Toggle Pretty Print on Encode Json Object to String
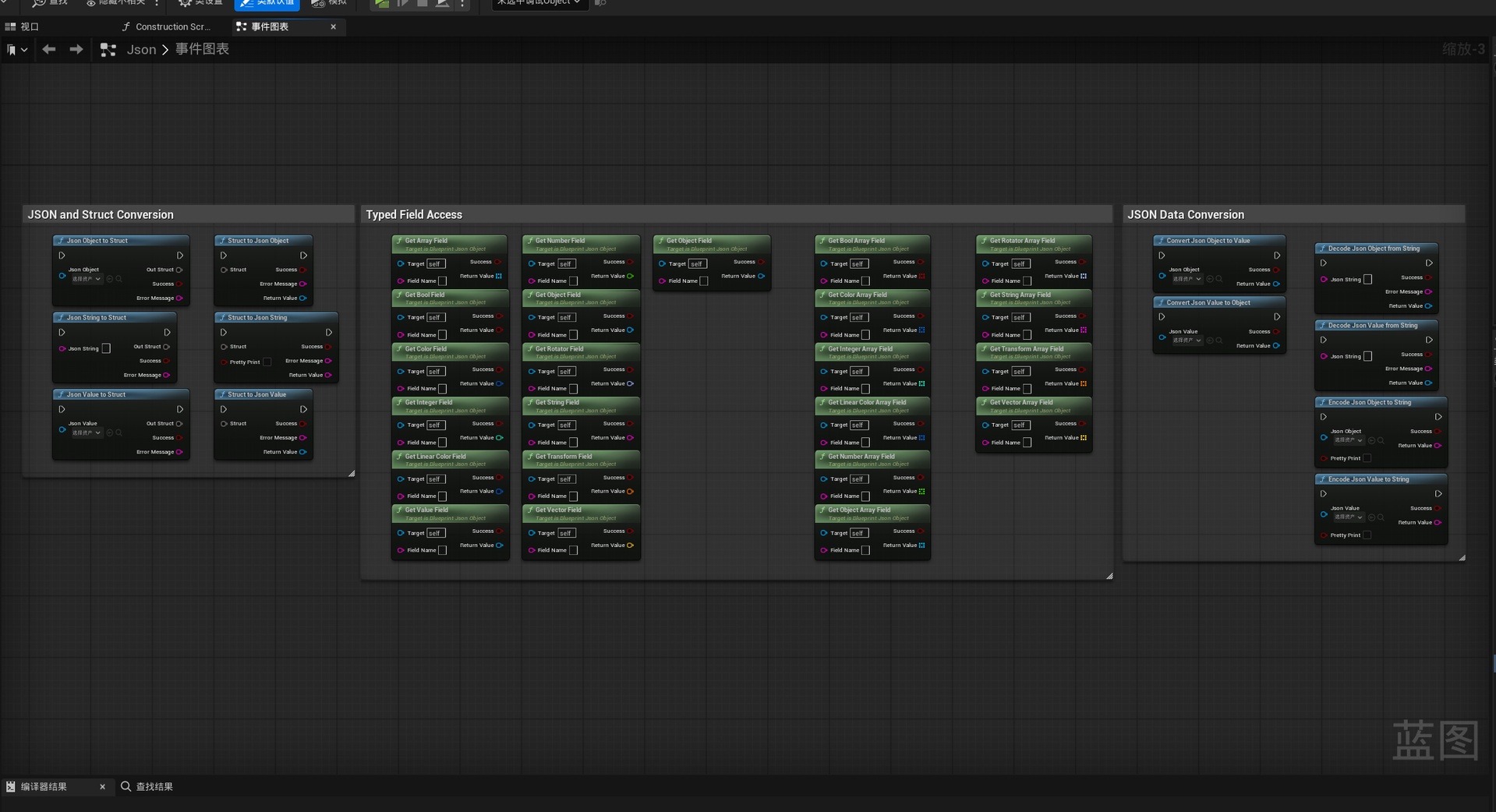The width and height of the screenshot is (1496, 812). [1367, 459]
